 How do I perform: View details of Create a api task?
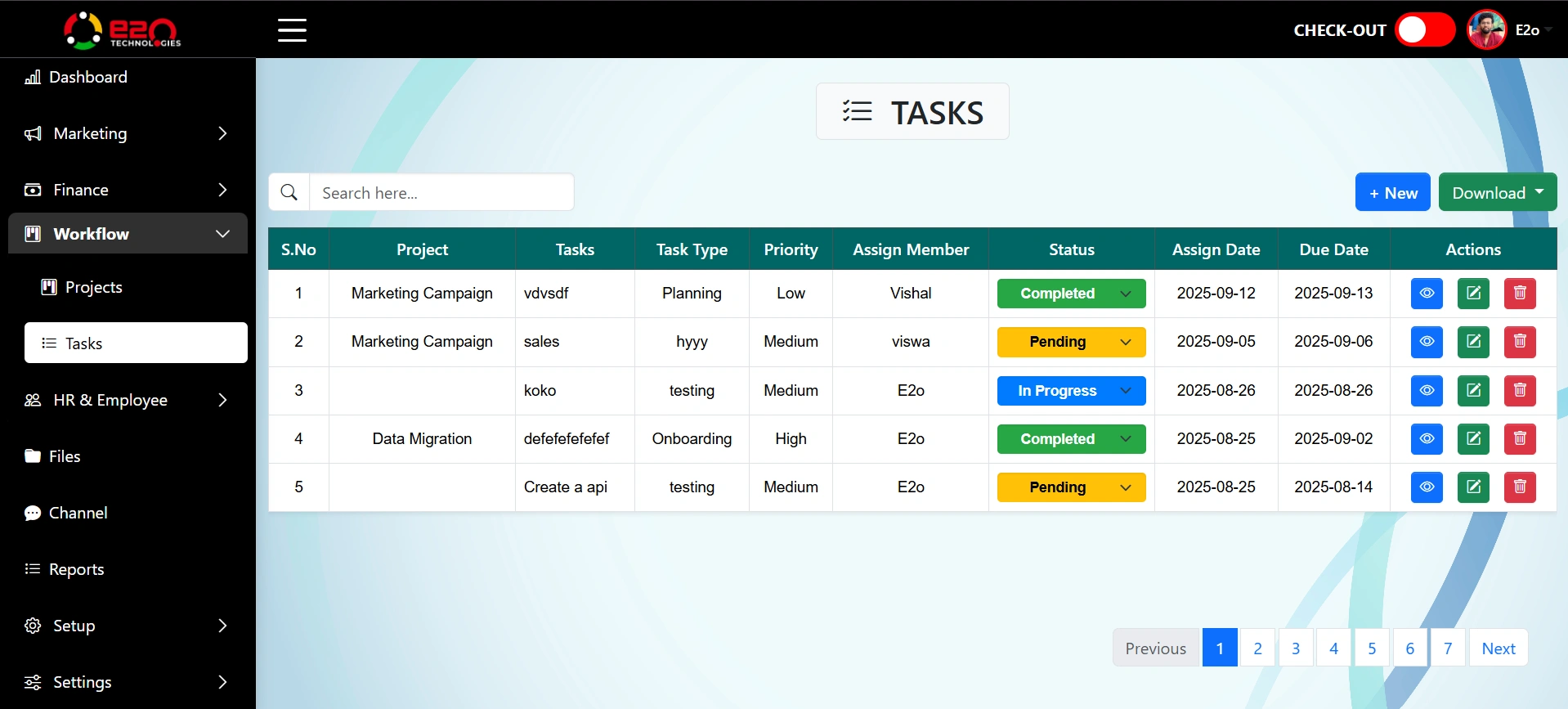[1427, 487]
